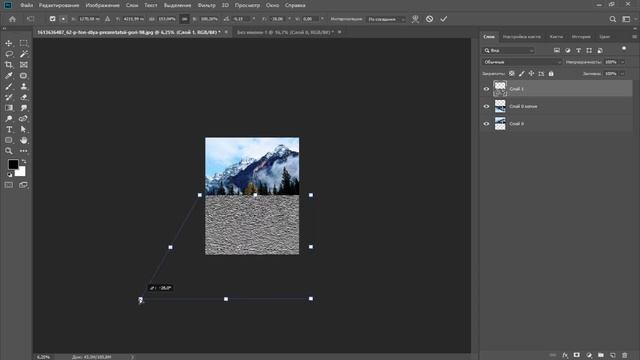Hide the bottom Слой 0 layer
The height and width of the screenshot is (360, 640).
pos(486,124)
